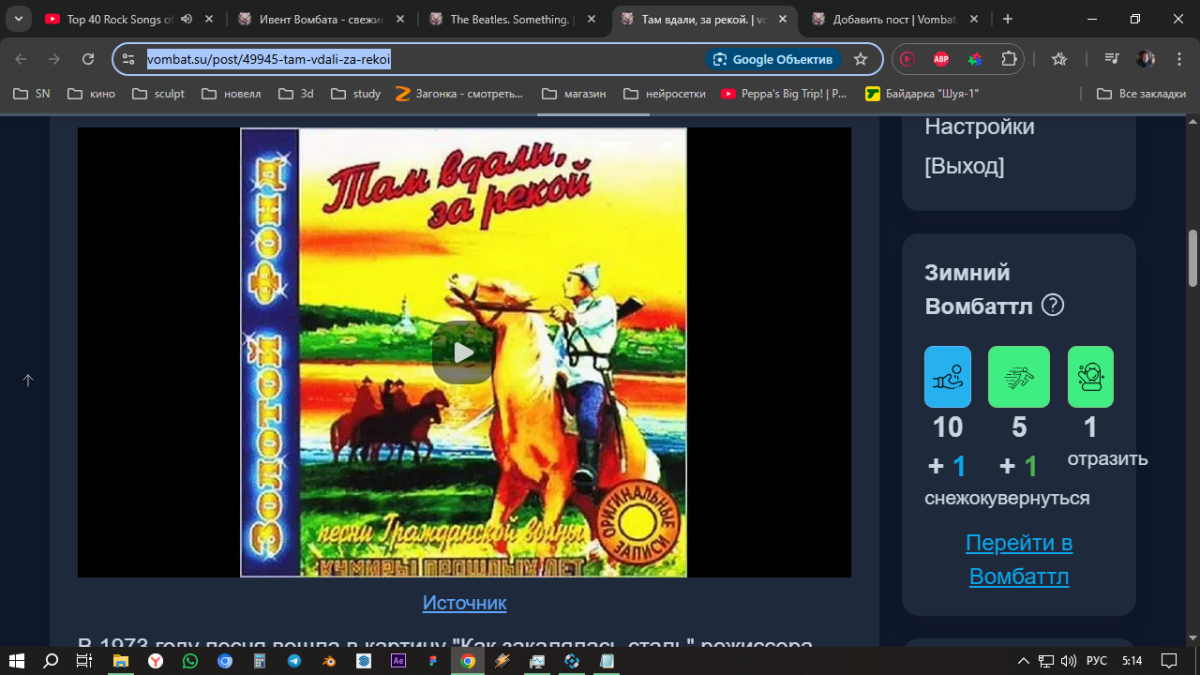Open Telegram from the taskbar
This screenshot has height=675, width=1200.
pos(294,661)
